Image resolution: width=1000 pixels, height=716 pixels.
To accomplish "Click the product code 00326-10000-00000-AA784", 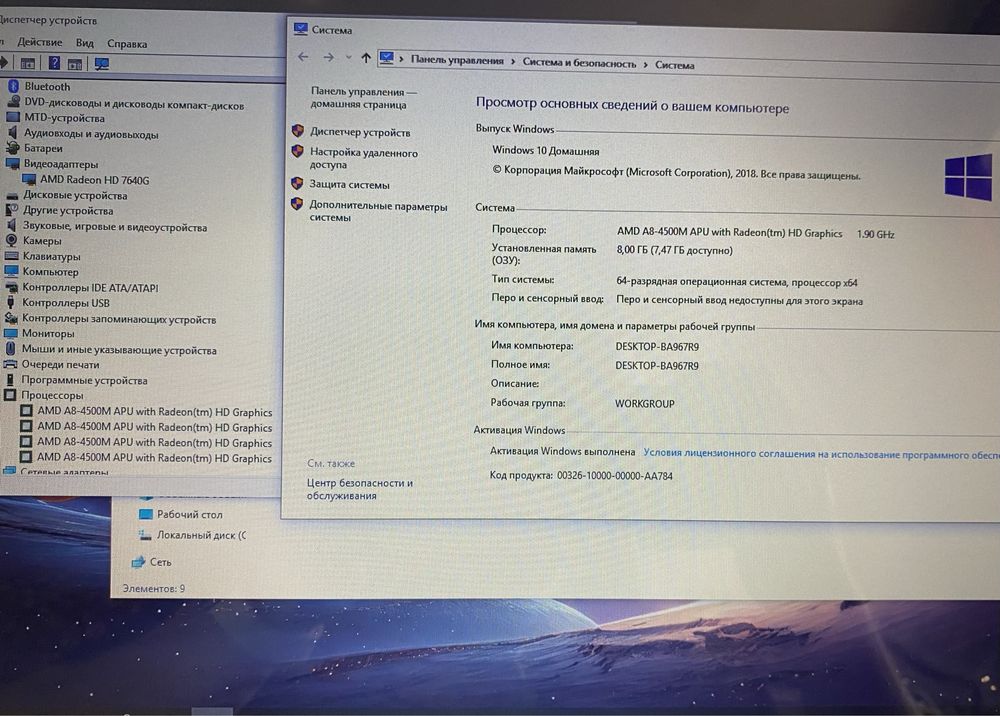I will click(x=615, y=476).
